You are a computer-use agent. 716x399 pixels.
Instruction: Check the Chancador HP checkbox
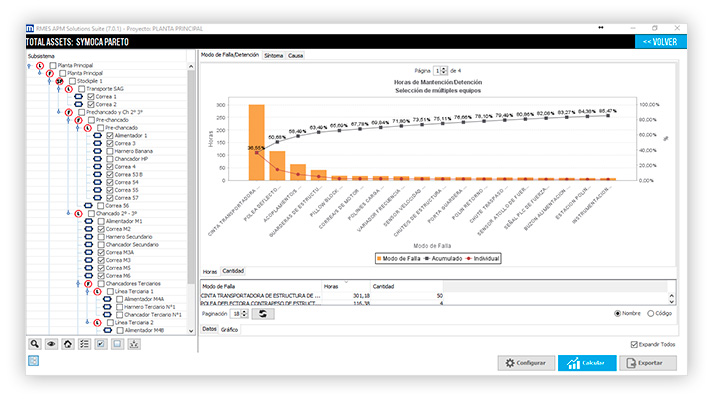[110, 159]
